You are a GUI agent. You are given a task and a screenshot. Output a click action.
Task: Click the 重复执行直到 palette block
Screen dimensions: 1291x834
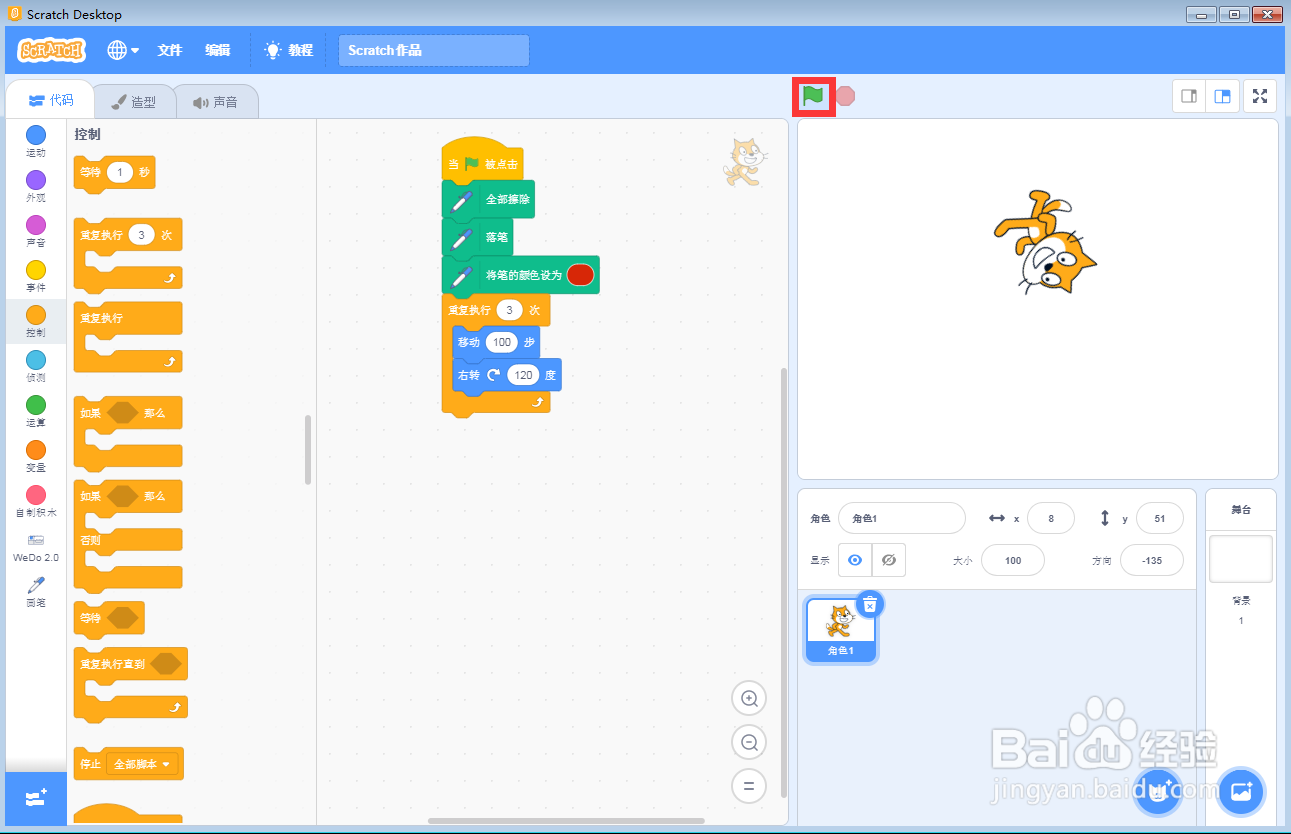[x=131, y=684]
